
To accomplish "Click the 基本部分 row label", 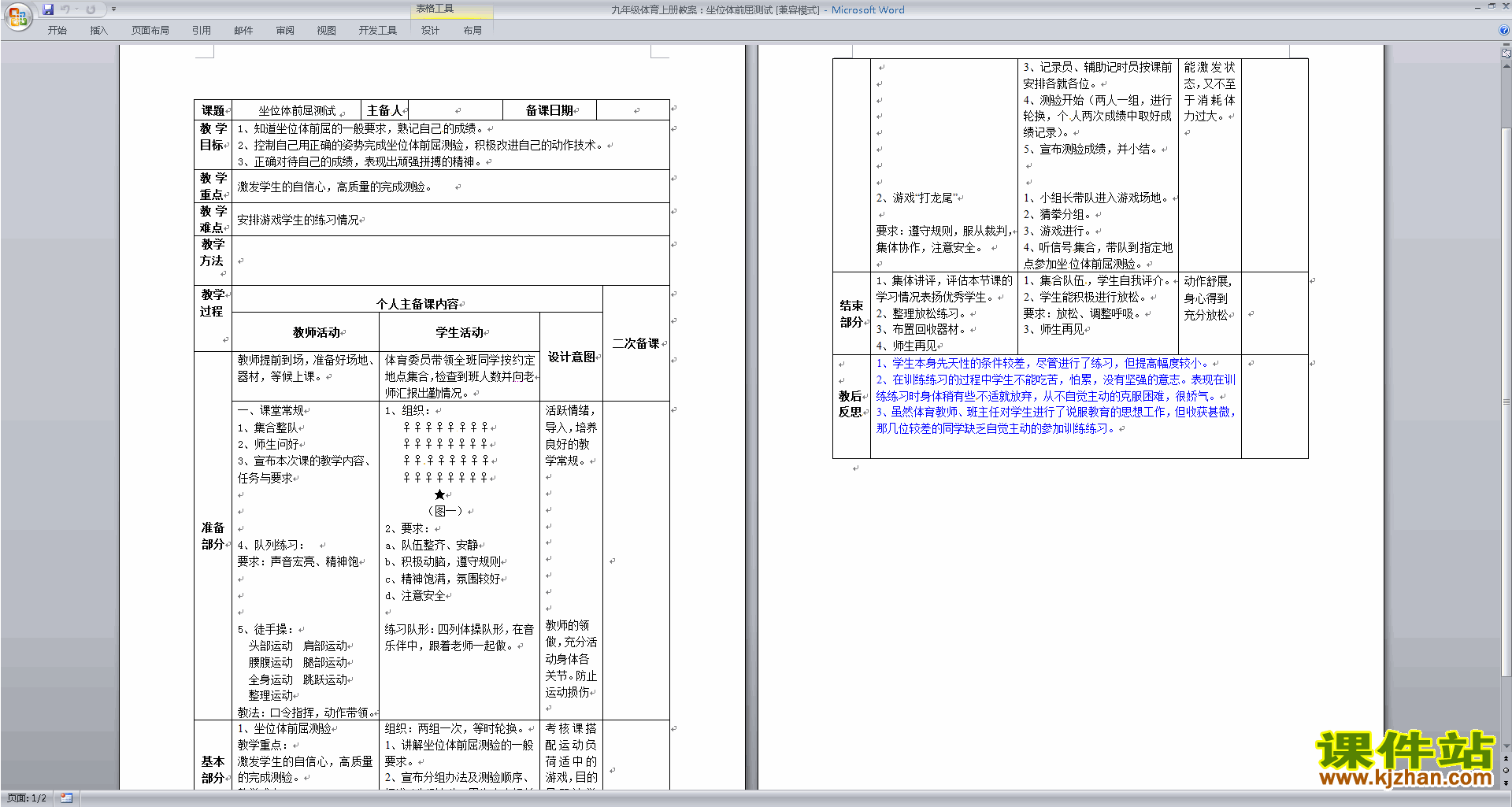I will [213, 769].
